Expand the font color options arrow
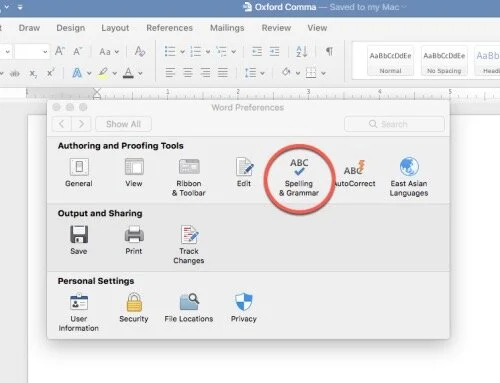The image size is (500, 383). click(x=140, y=73)
